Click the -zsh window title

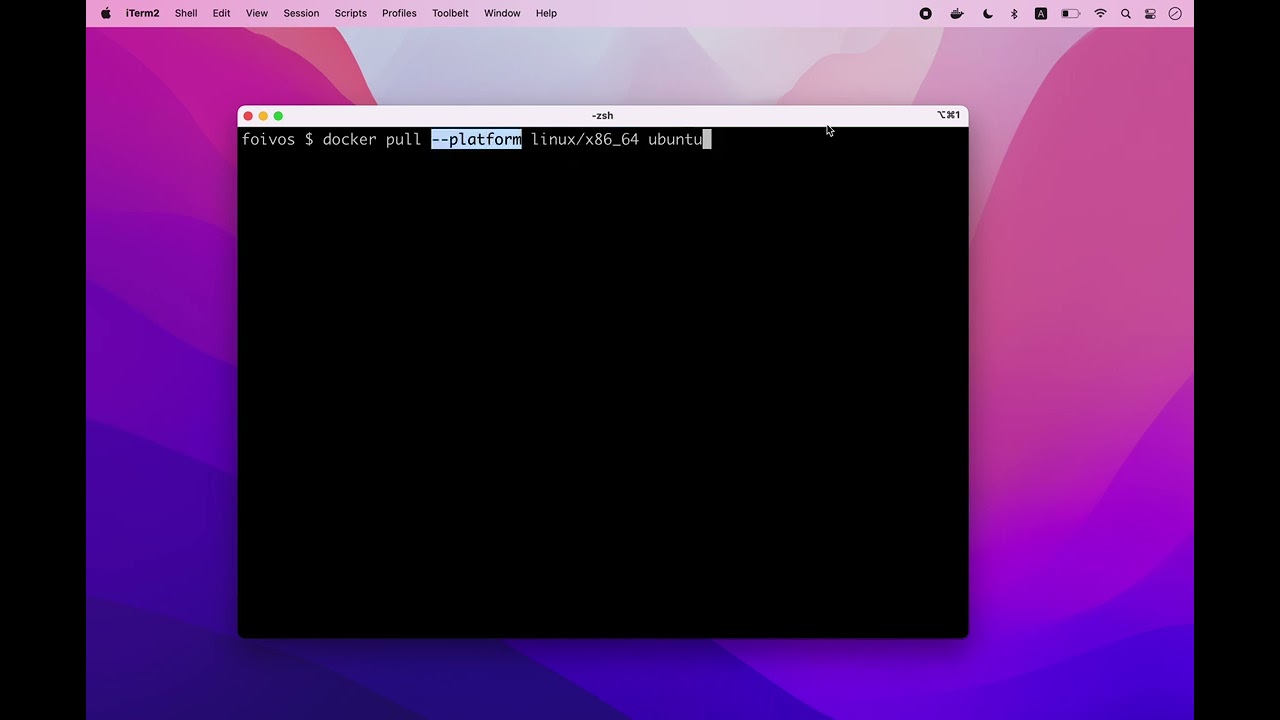click(x=602, y=116)
